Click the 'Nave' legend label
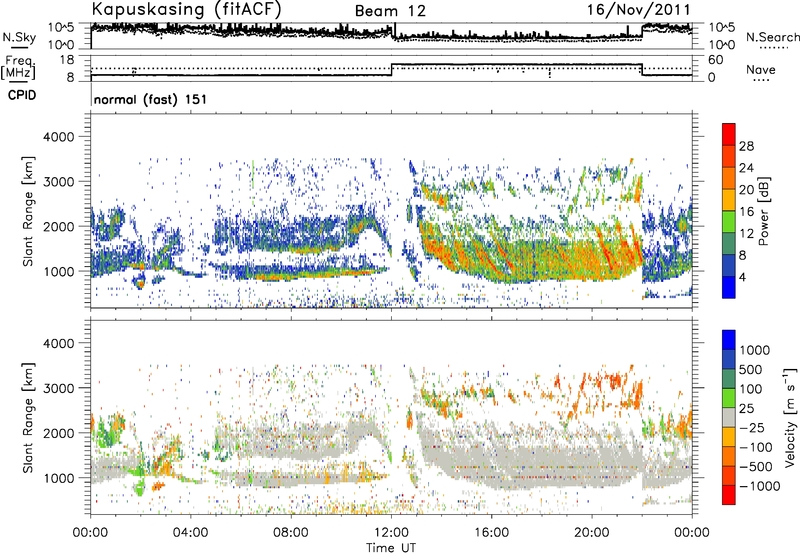800x554 pixels. coord(761,70)
